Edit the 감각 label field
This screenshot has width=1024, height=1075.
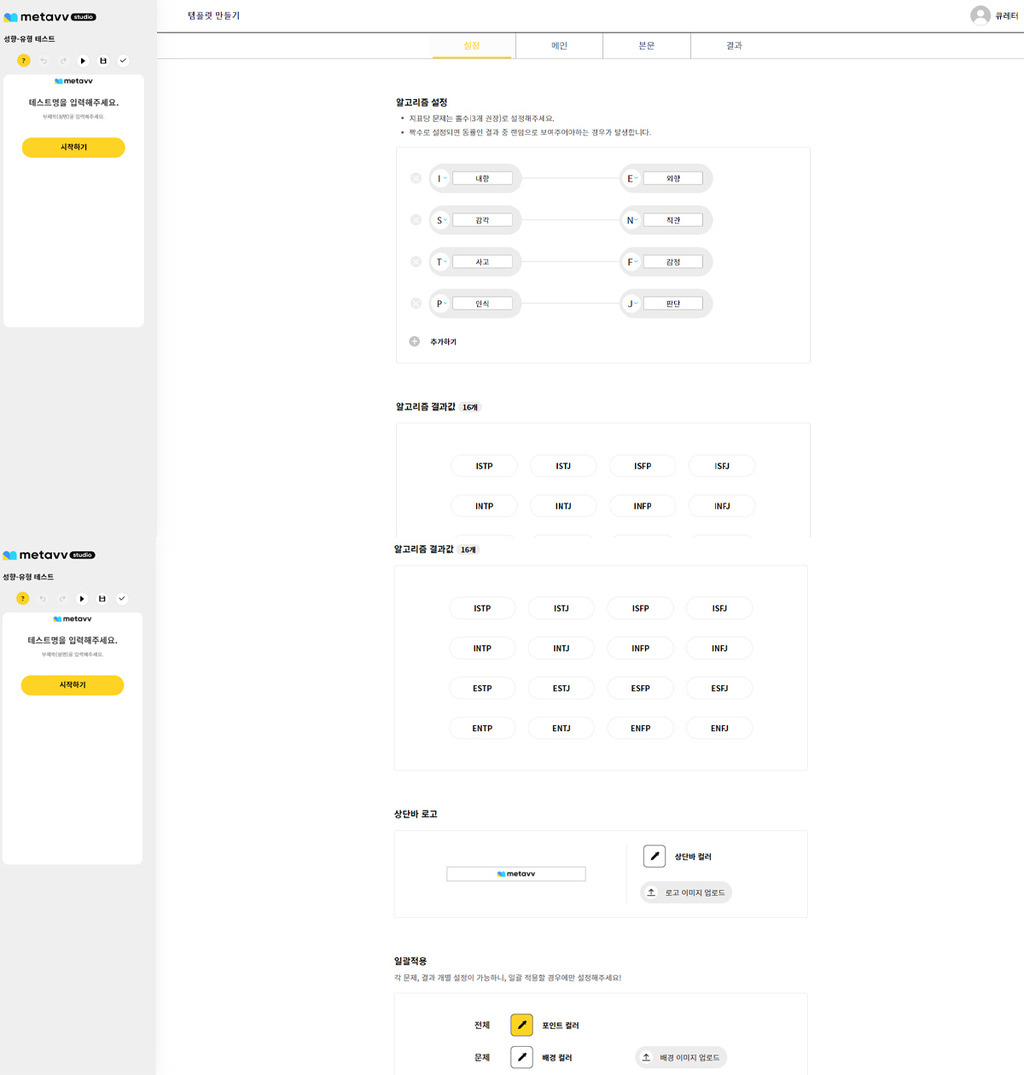483,220
